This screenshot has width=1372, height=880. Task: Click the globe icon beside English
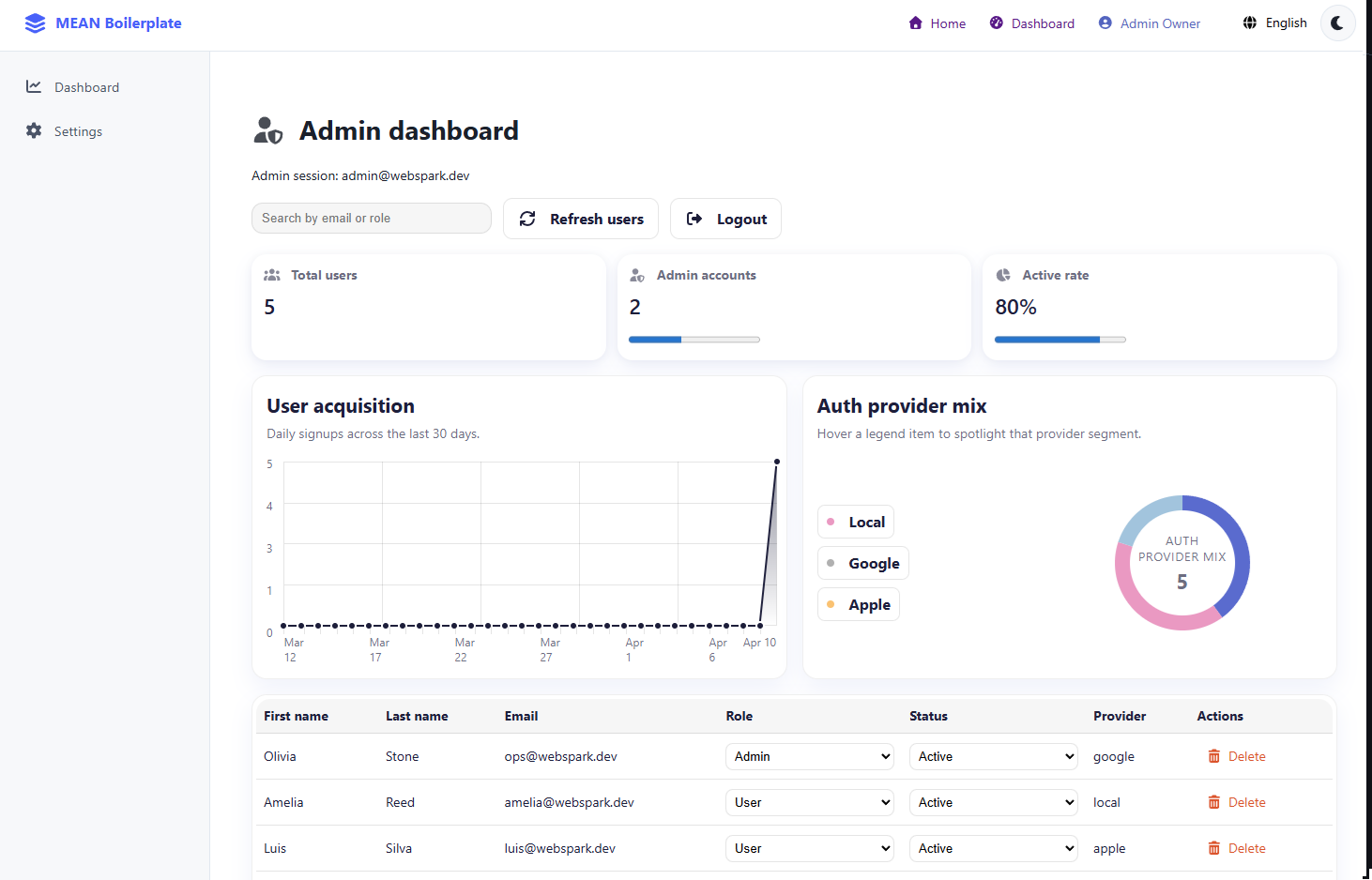pyautogui.click(x=1249, y=23)
